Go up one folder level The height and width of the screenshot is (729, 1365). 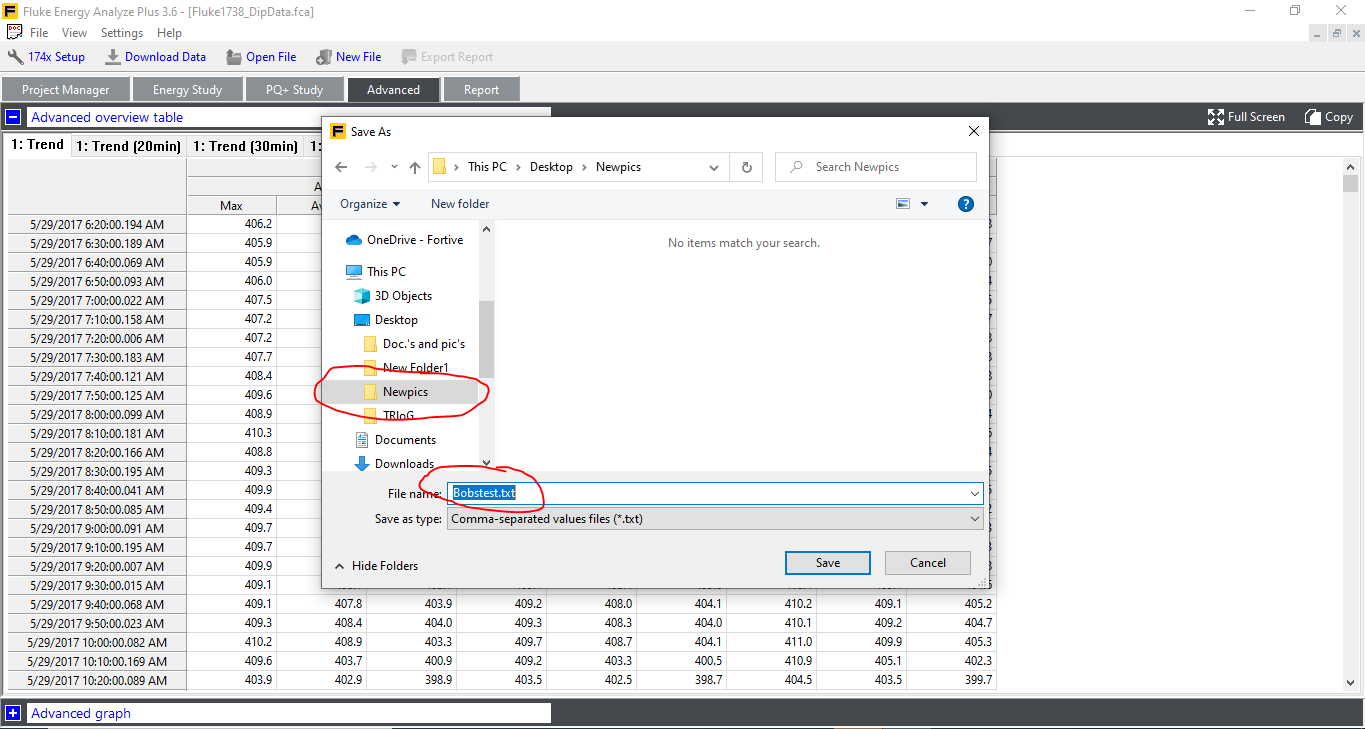tap(414, 167)
